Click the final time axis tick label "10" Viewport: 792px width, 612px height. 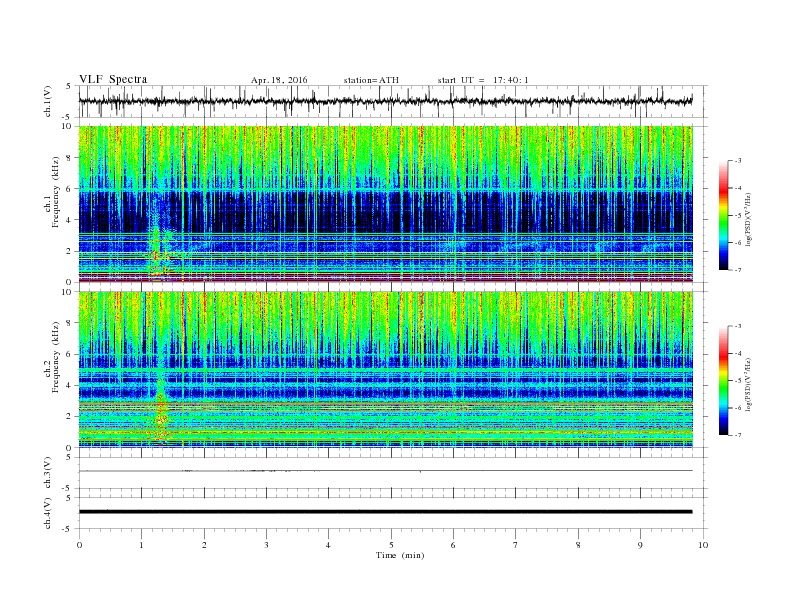[703, 545]
